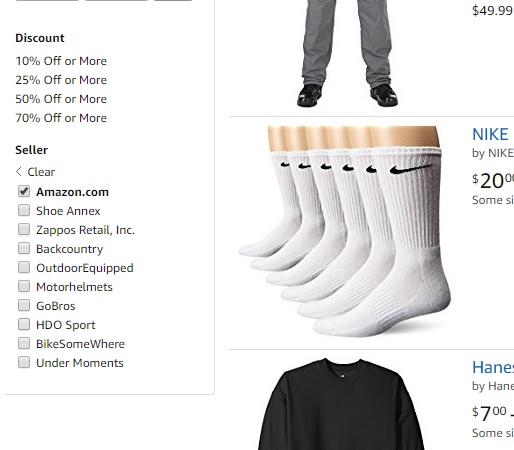Enable the Zappos Retail, Inc. checkbox
514x450 pixels.
24,229
